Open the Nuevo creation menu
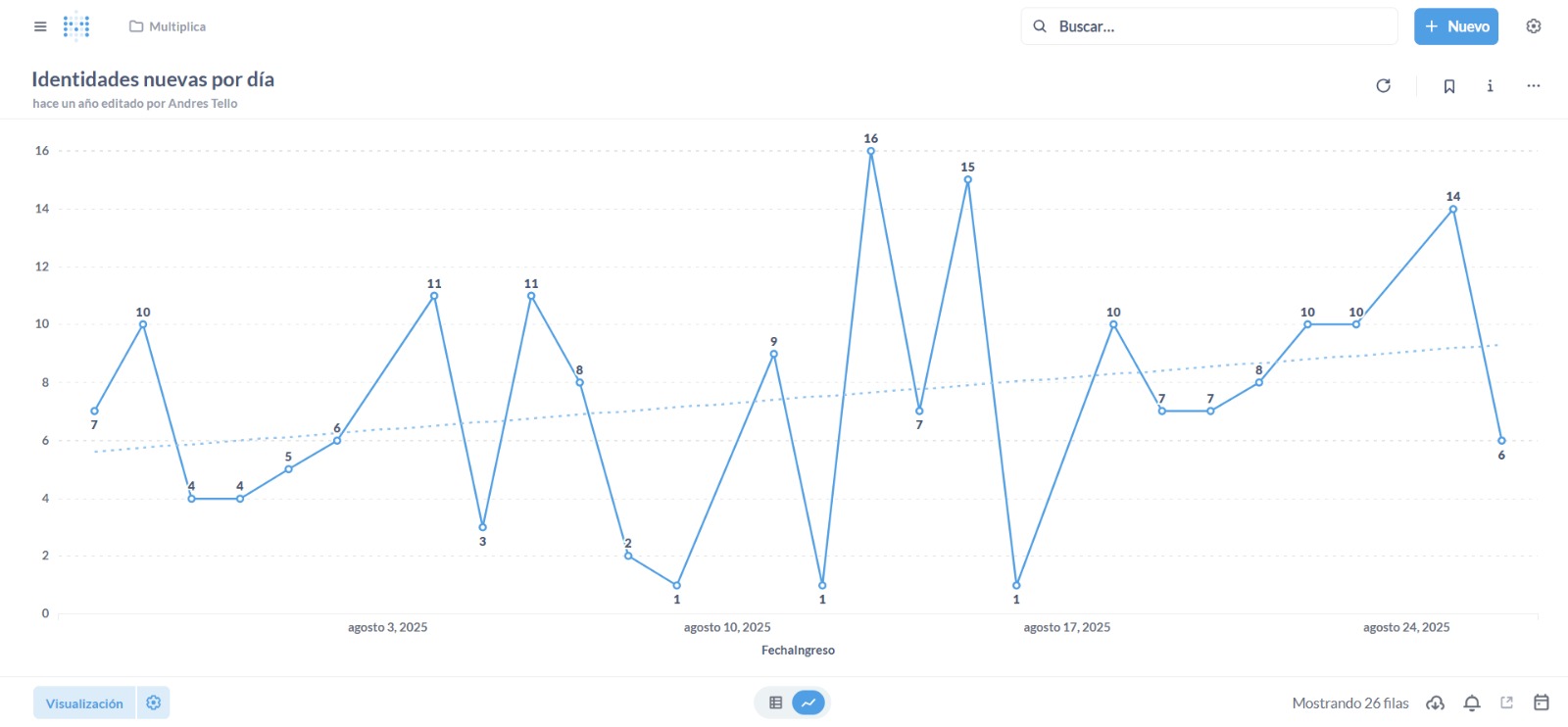Viewport: 1568px width, 727px height. (x=1456, y=26)
